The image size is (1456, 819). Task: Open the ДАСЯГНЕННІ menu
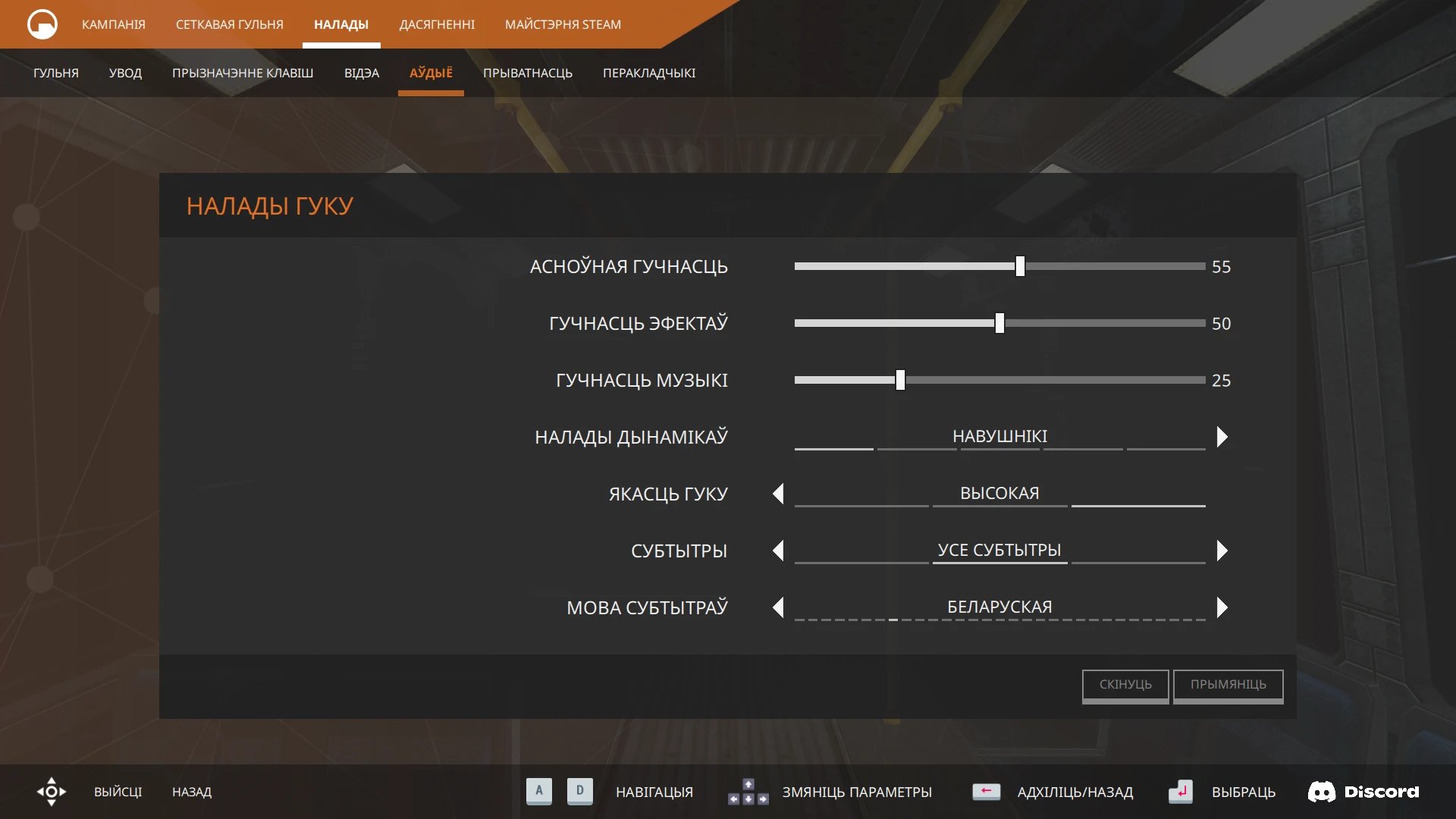click(x=437, y=24)
